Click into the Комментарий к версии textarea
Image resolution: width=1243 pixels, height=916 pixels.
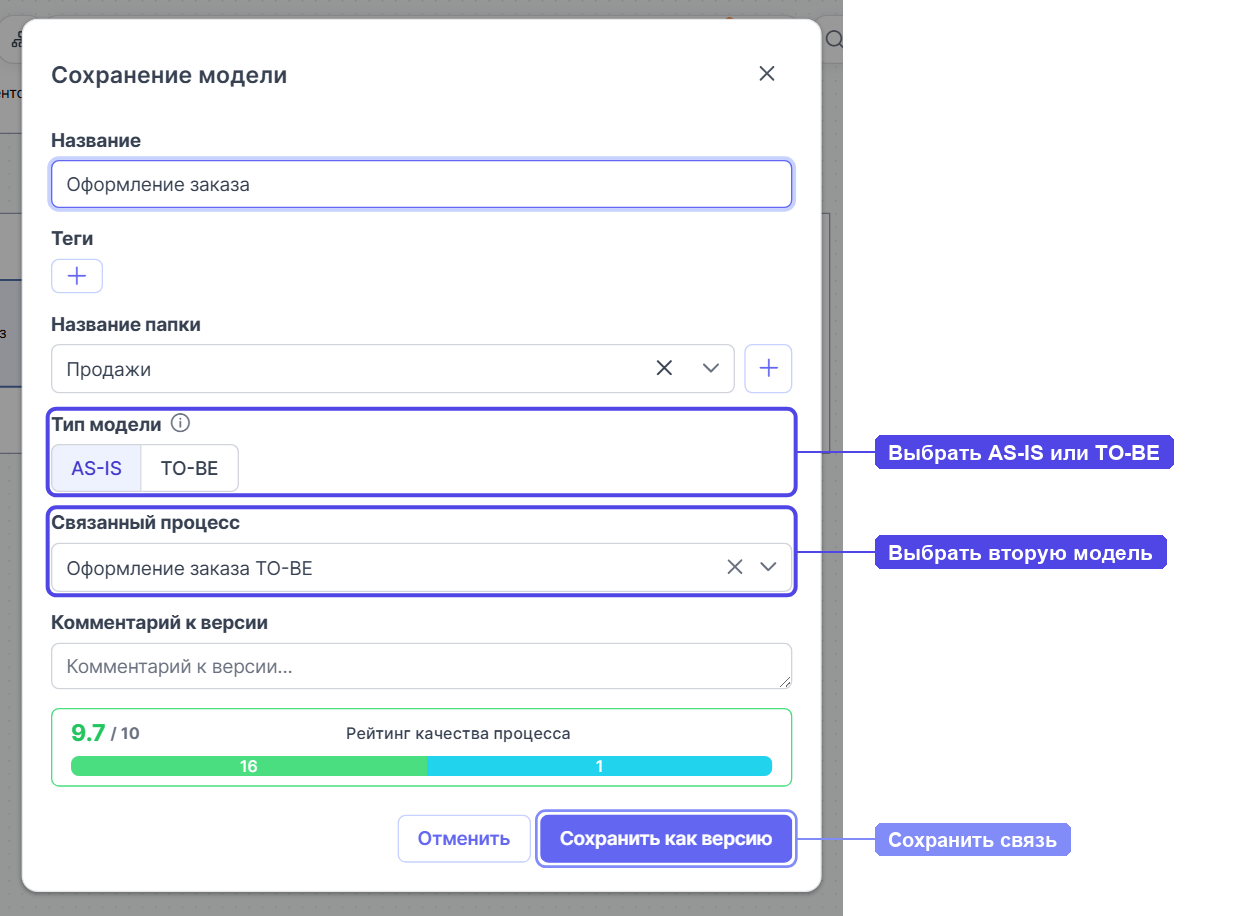coord(422,666)
